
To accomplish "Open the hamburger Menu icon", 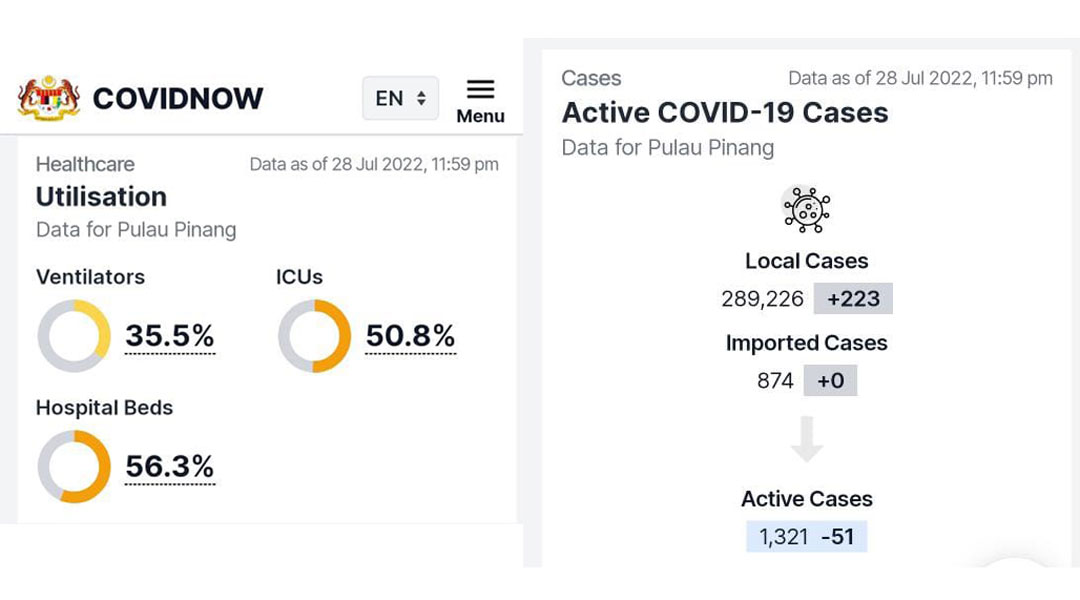I will point(480,90).
